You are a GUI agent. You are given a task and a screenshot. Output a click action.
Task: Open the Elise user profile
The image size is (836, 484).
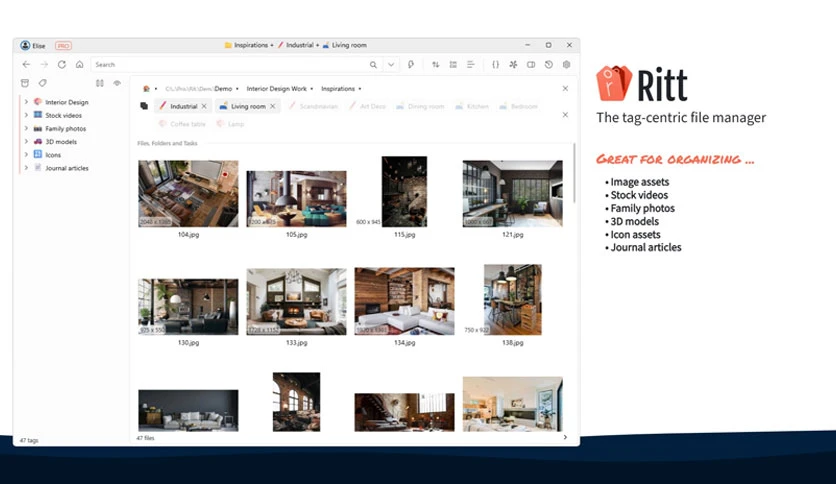[x=33, y=45]
